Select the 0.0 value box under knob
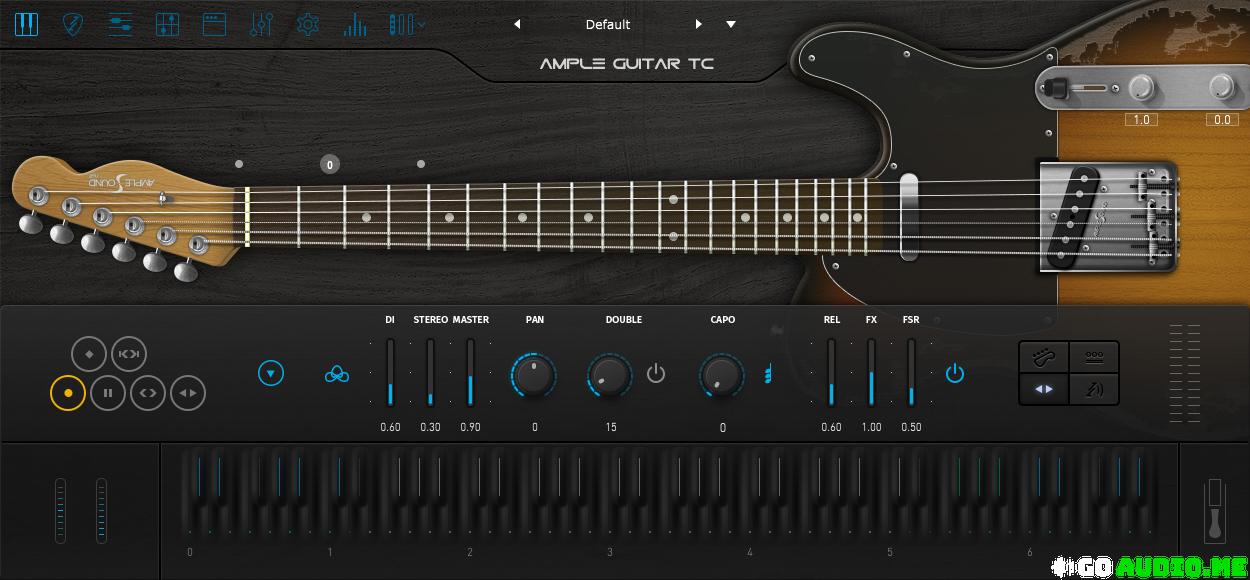Viewport: 1250px width, 580px height. click(1221, 120)
